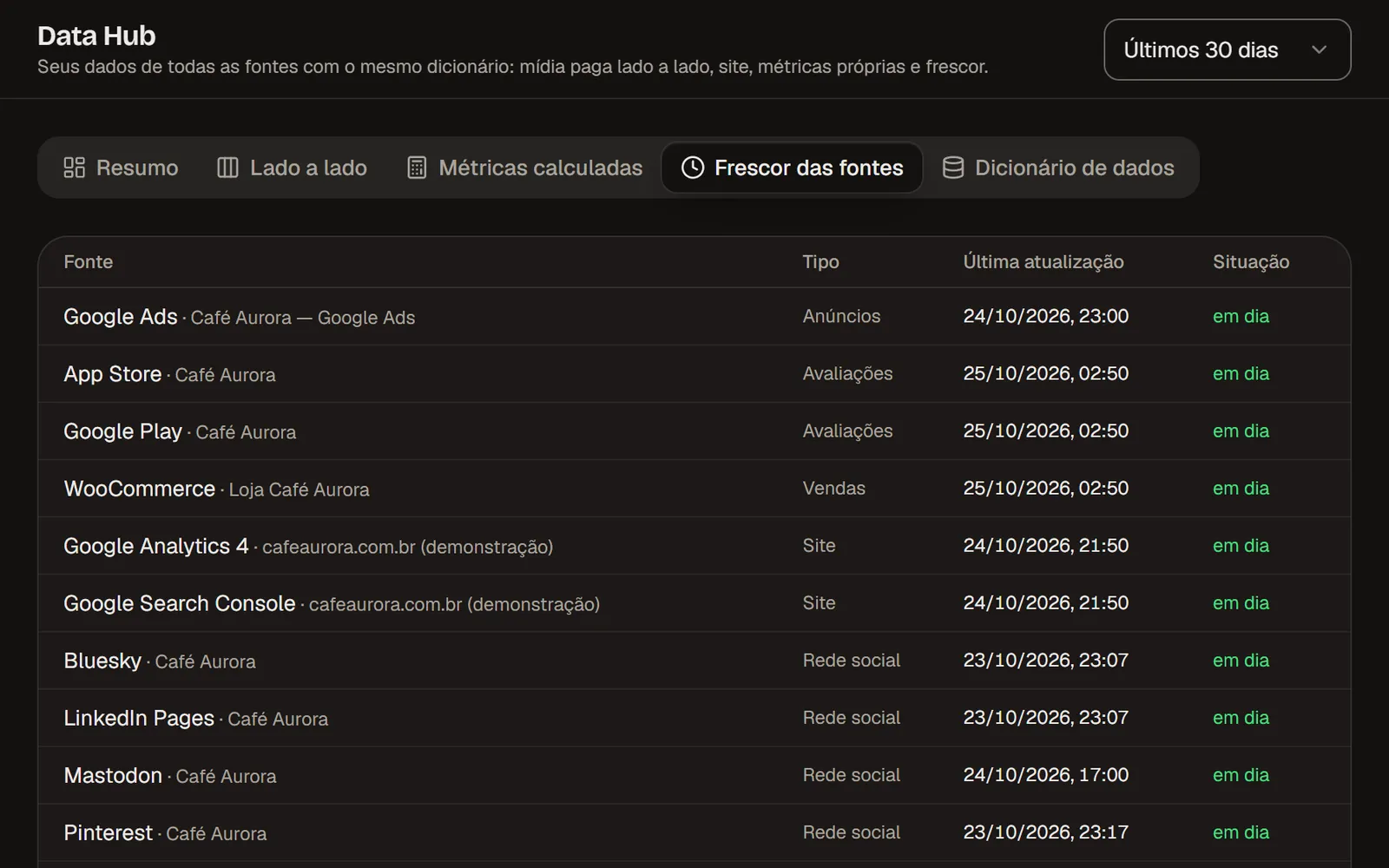The width and height of the screenshot is (1389, 868).
Task: Click em dia status for LinkedIn Pages
Action: [x=1241, y=717]
